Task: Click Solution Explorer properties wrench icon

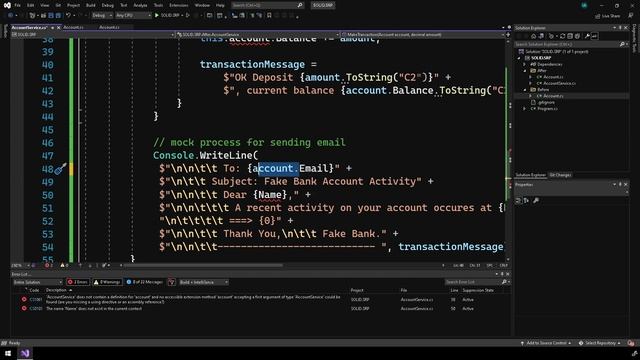Action: (x=587, y=36)
